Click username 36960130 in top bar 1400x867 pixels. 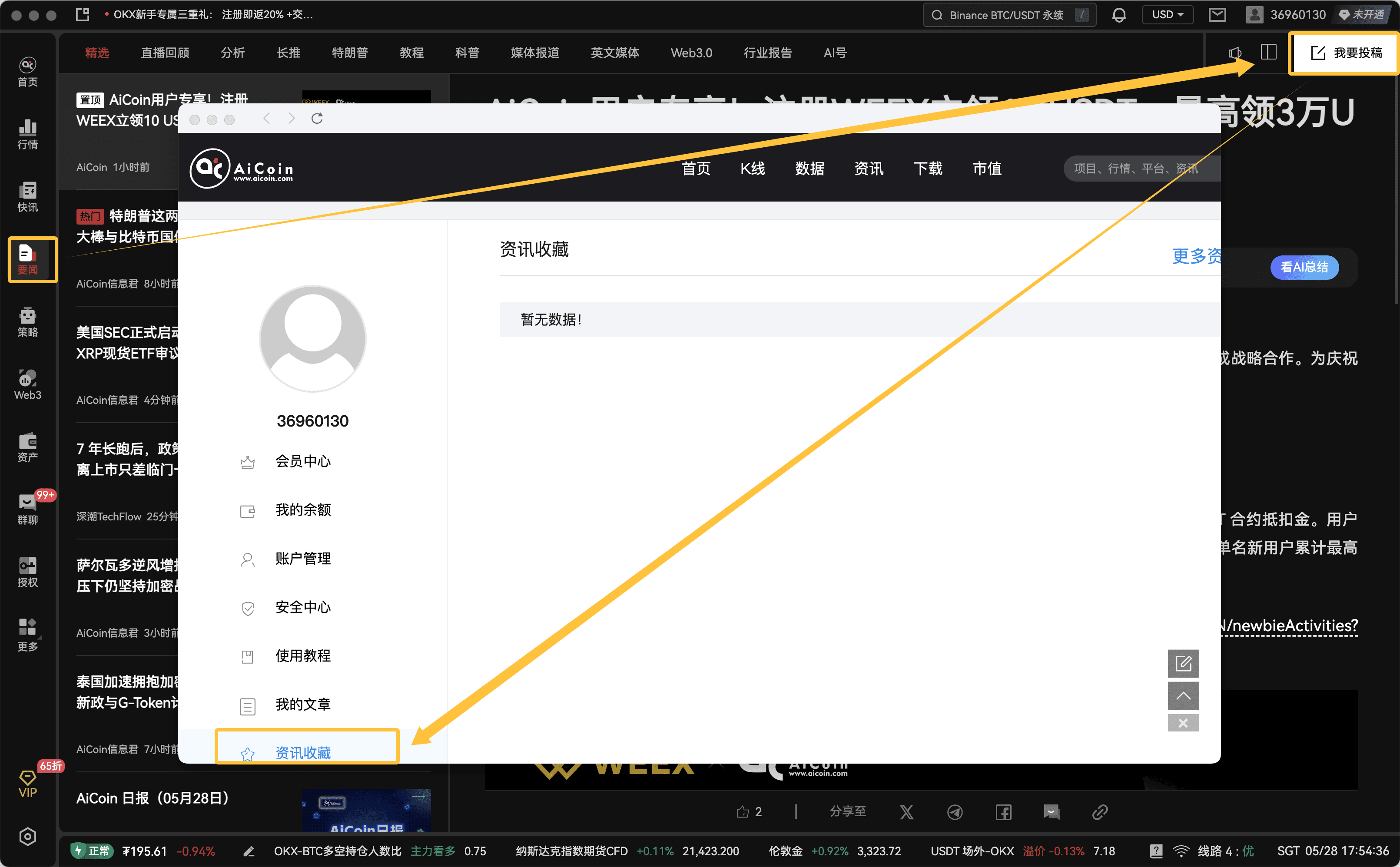(1297, 15)
